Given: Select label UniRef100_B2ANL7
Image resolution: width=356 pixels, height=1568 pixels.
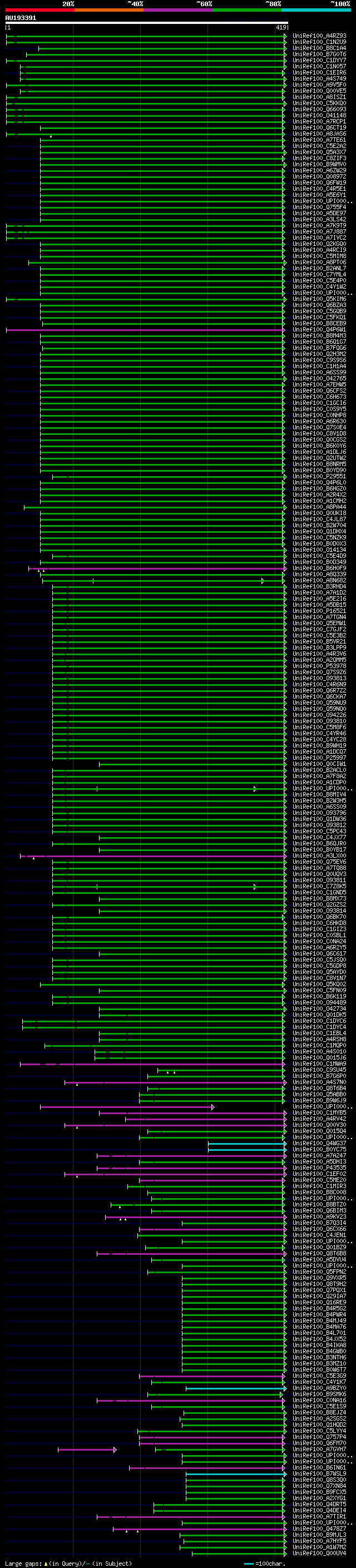Looking at the screenshot, I should pyautogui.click(x=319, y=269).
